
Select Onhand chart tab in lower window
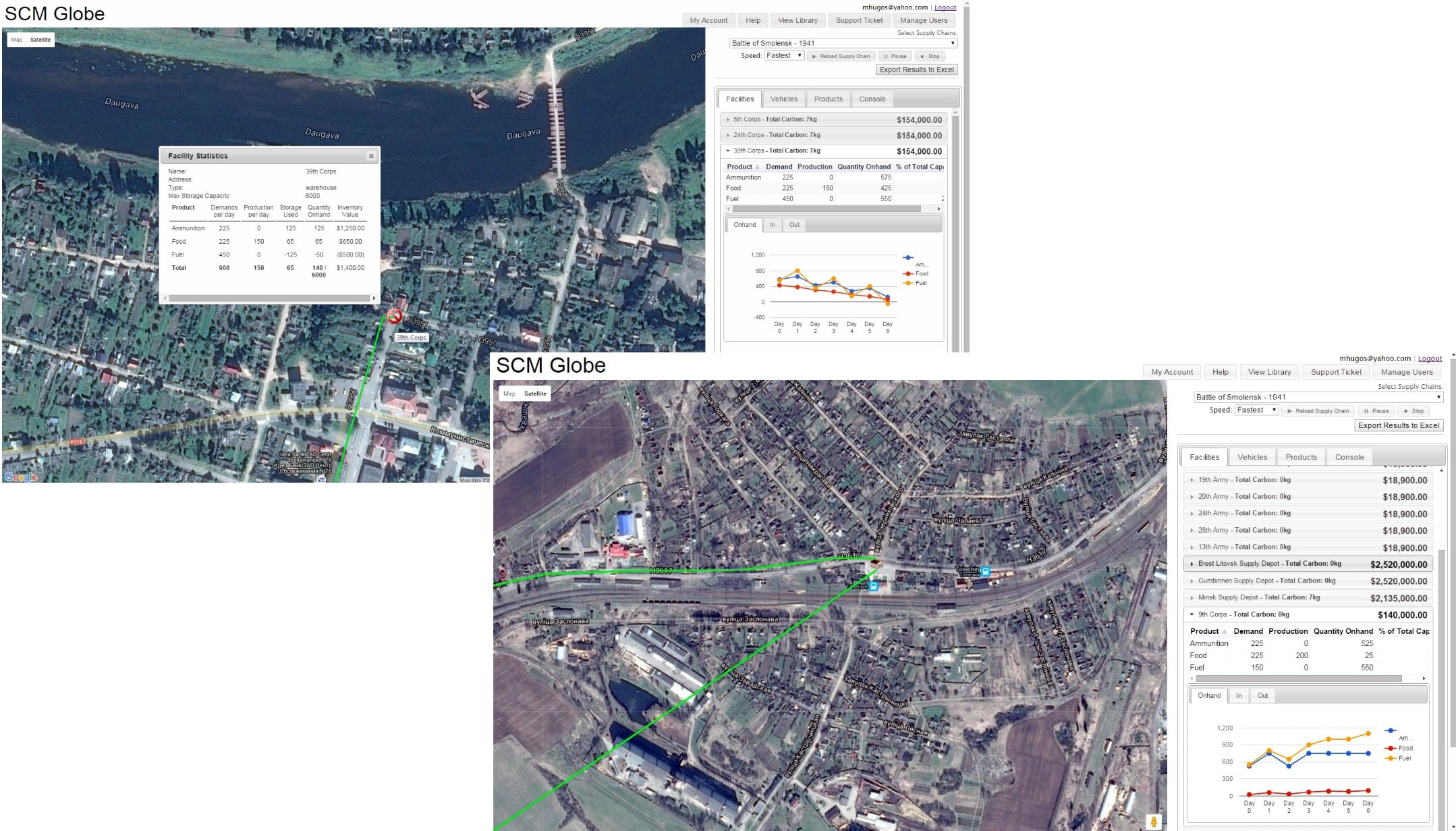(x=1209, y=695)
